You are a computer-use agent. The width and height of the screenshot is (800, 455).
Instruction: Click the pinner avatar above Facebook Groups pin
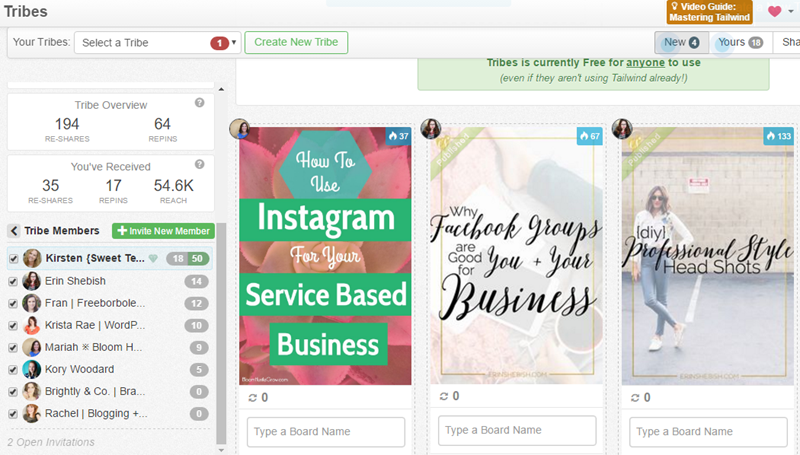pyautogui.click(x=431, y=129)
